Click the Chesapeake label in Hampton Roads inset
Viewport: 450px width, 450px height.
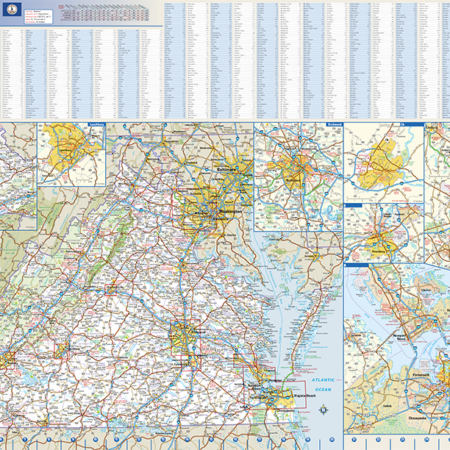[x=417, y=418]
